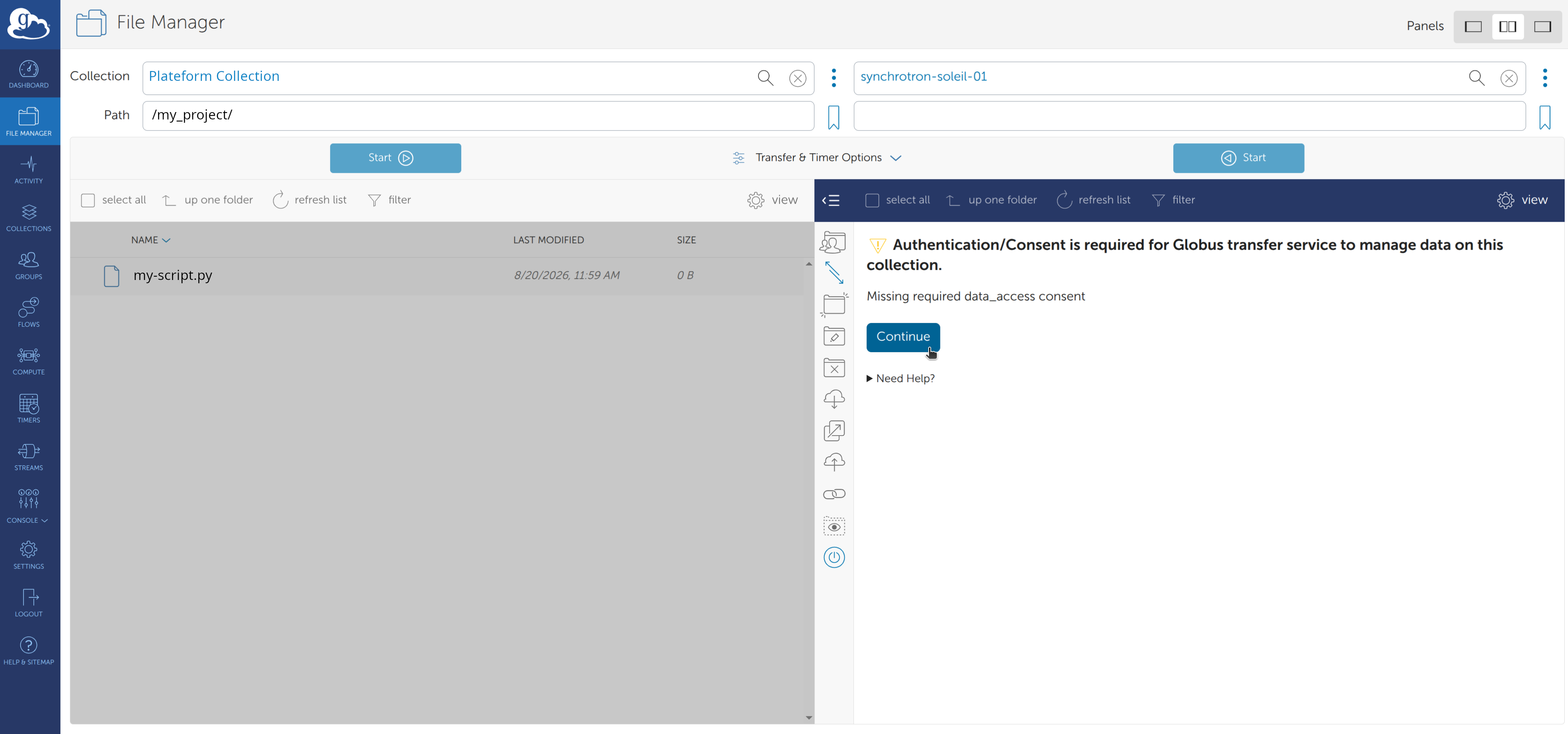
Task: Clear the Plateform Collection field
Action: (798, 78)
